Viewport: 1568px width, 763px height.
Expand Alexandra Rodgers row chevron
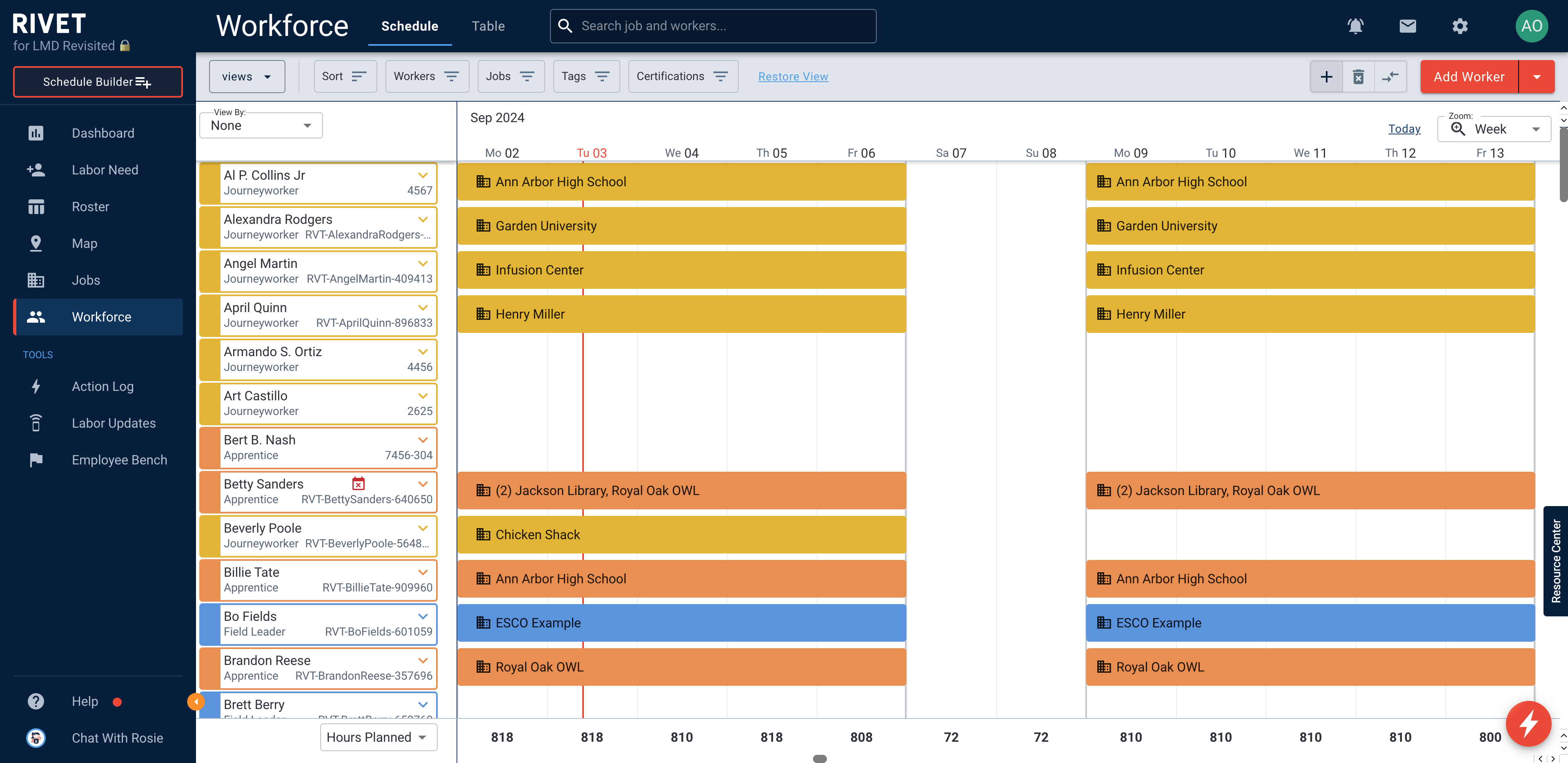[423, 219]
